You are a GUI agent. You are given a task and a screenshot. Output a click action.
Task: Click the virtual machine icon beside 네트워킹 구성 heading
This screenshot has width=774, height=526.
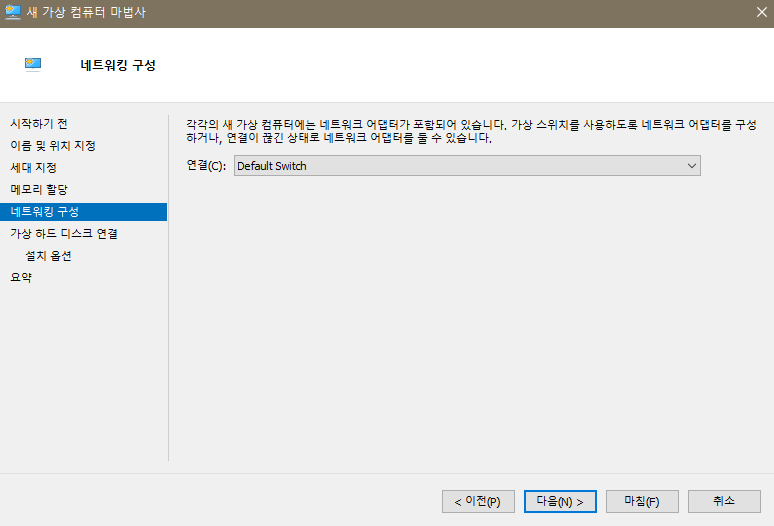(33, 65)
